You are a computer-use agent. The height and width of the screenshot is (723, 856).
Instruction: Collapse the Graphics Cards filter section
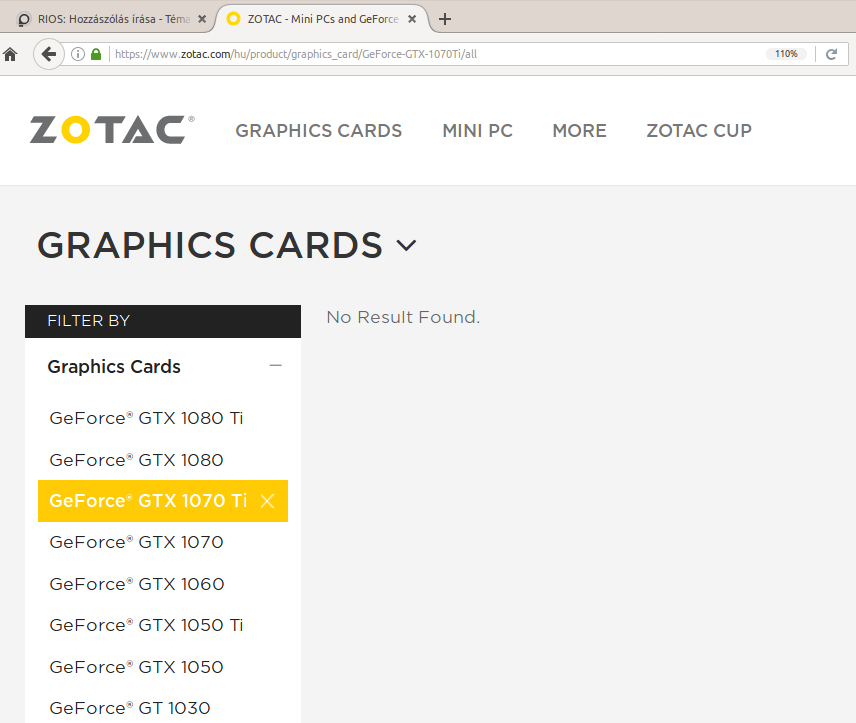point(276,365)
